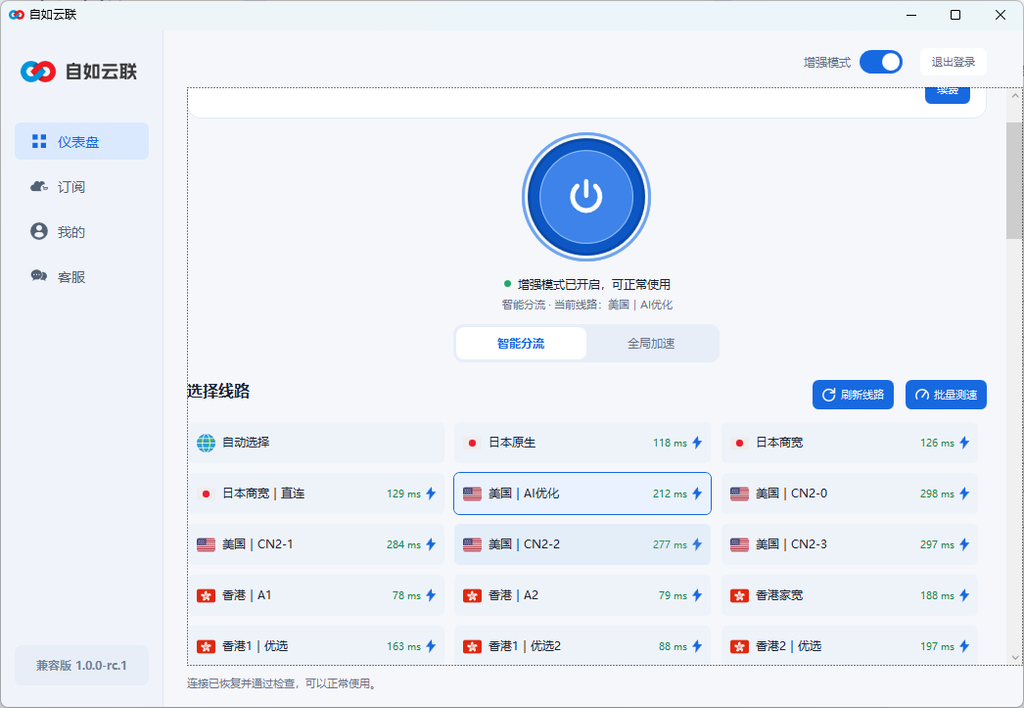This screenshot has height=708, width=1024.
Task: Click the 兼容版 1.0.0-rc.1 version label
Action: [82, 666]
